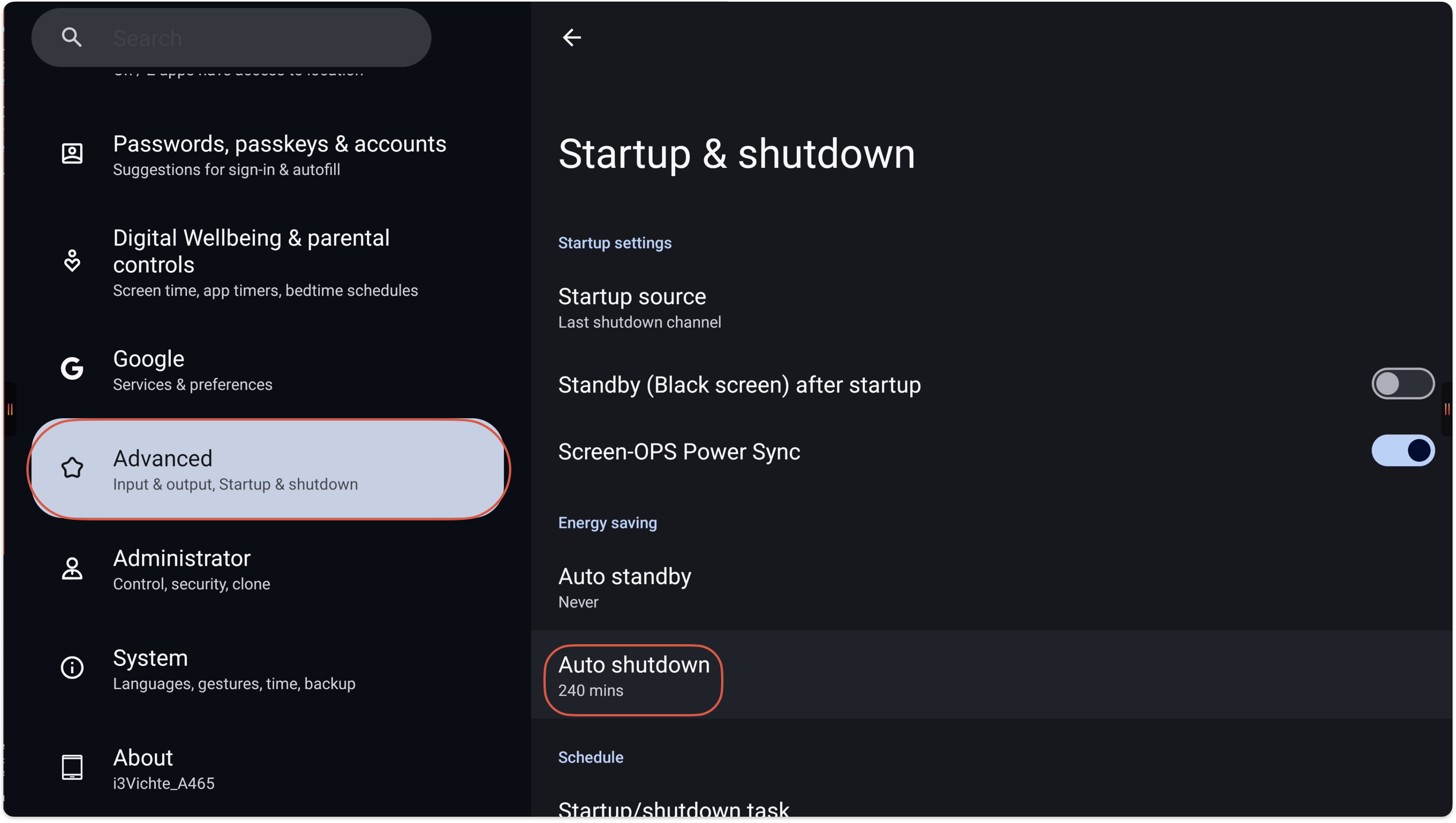
Task: Enable Standby (Black screen) after startup
Action: point(1402,384)
